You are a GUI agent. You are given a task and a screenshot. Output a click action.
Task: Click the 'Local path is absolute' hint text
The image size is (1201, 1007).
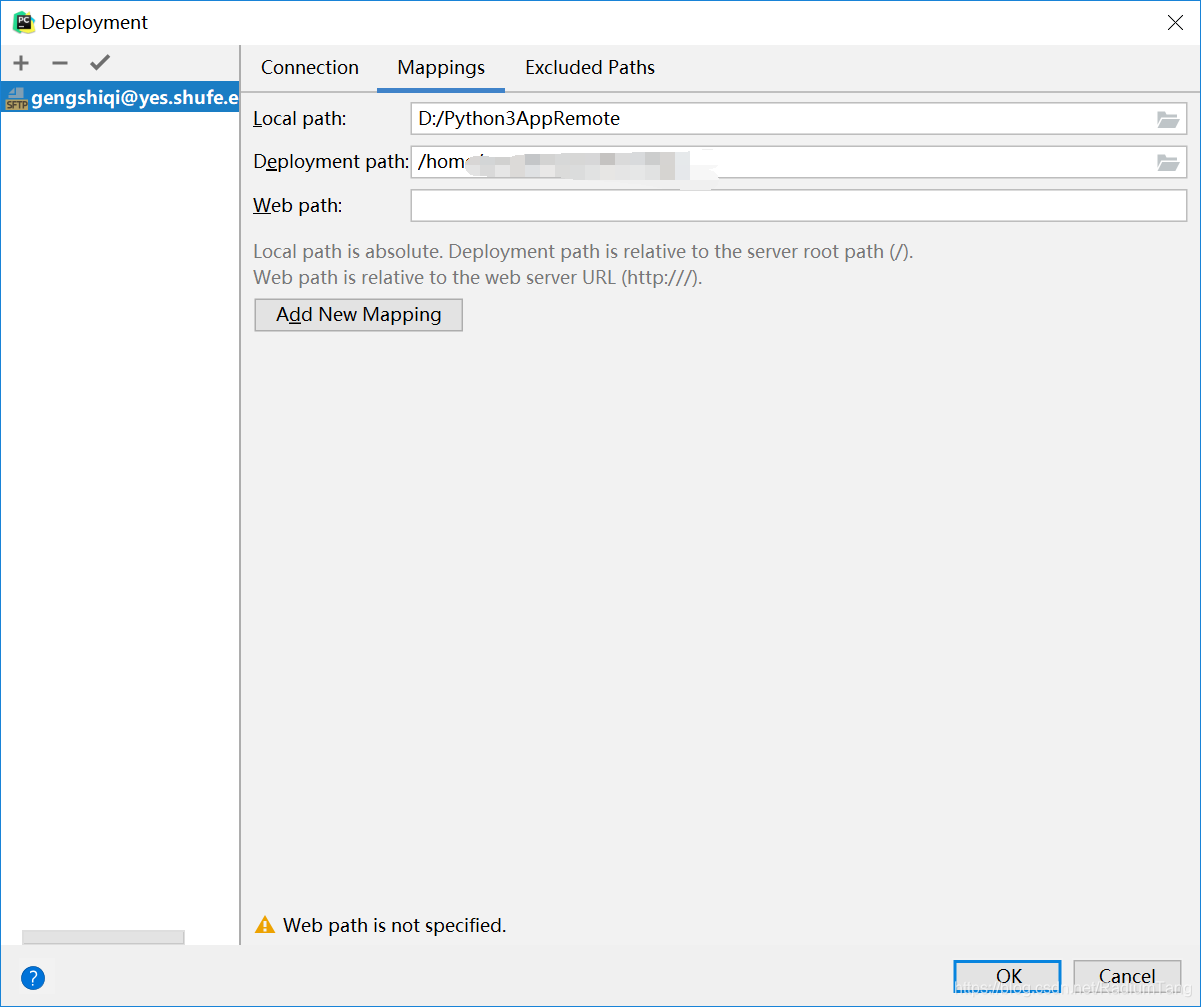coord(583,251)
